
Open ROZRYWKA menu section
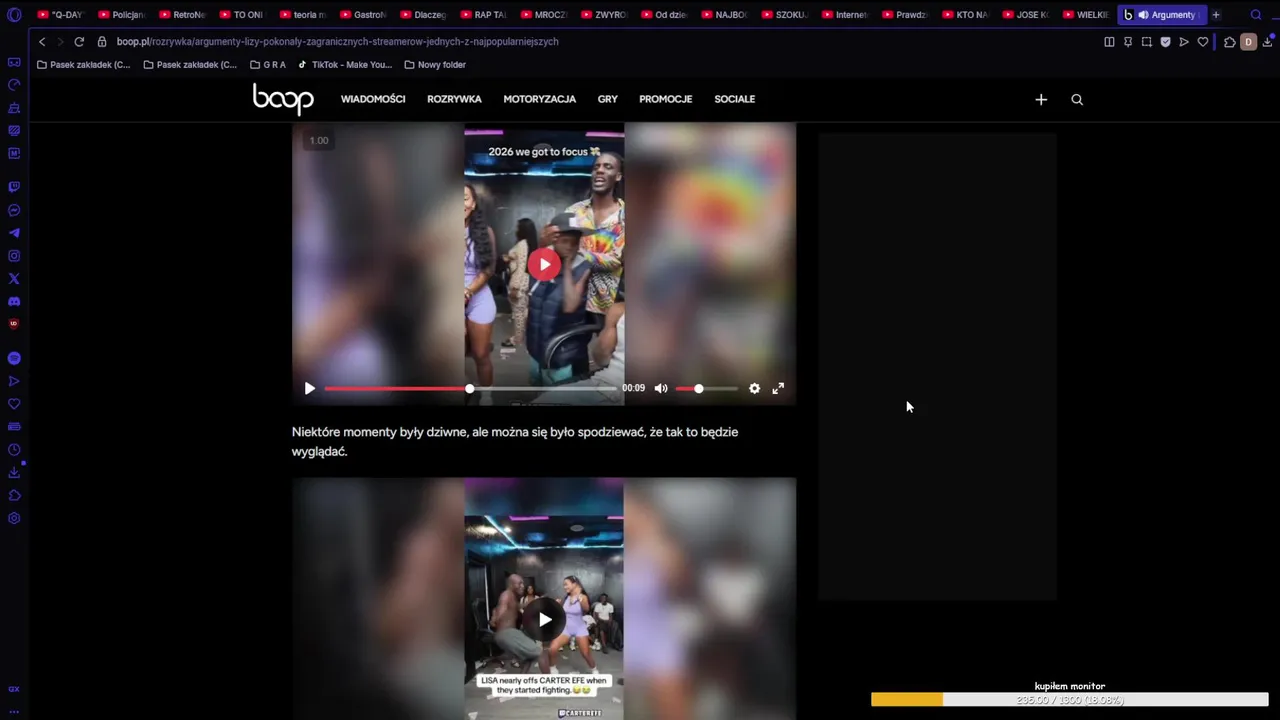(x=454, y=99)
